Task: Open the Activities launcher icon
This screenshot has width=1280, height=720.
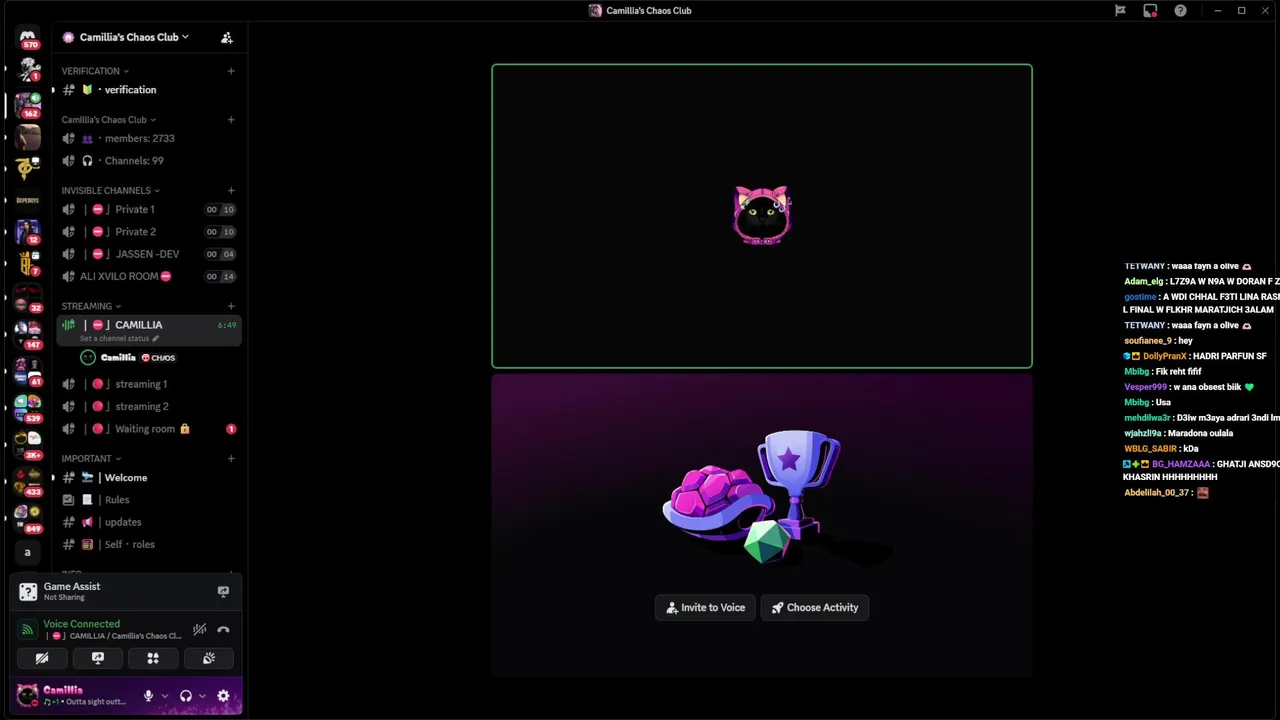Action: 153,658
